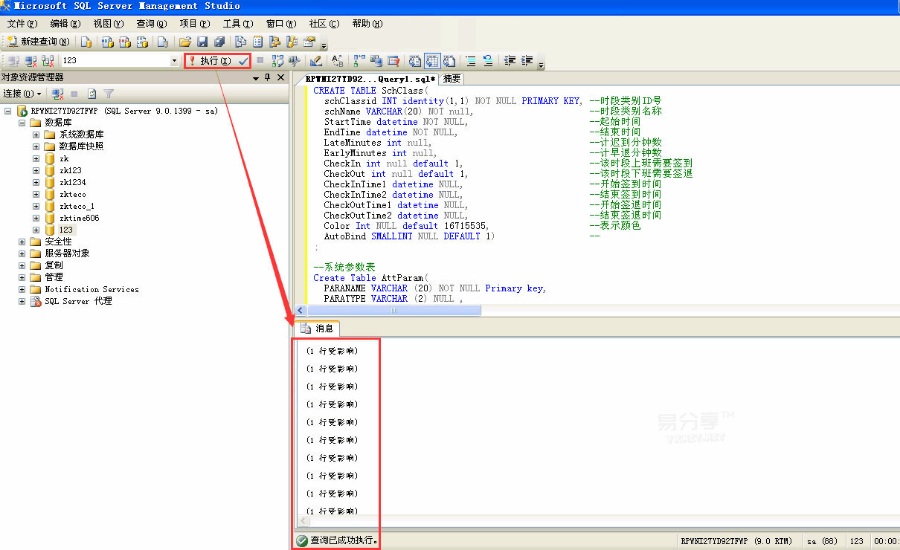Toggle Results to Grid icon
The height and width of the screenshot is (550, 900).
[x=432, y=60]
